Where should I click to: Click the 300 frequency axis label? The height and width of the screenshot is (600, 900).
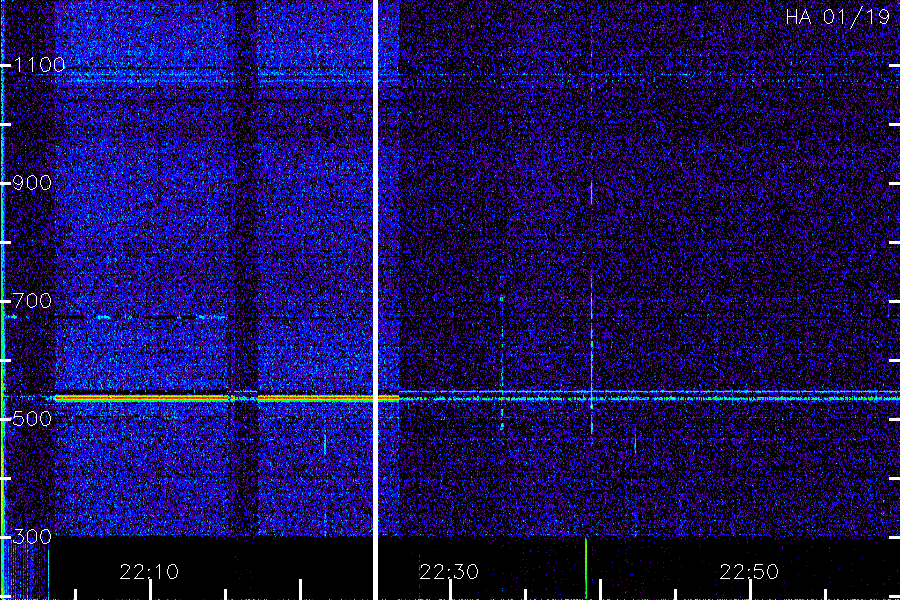point(32,537)
